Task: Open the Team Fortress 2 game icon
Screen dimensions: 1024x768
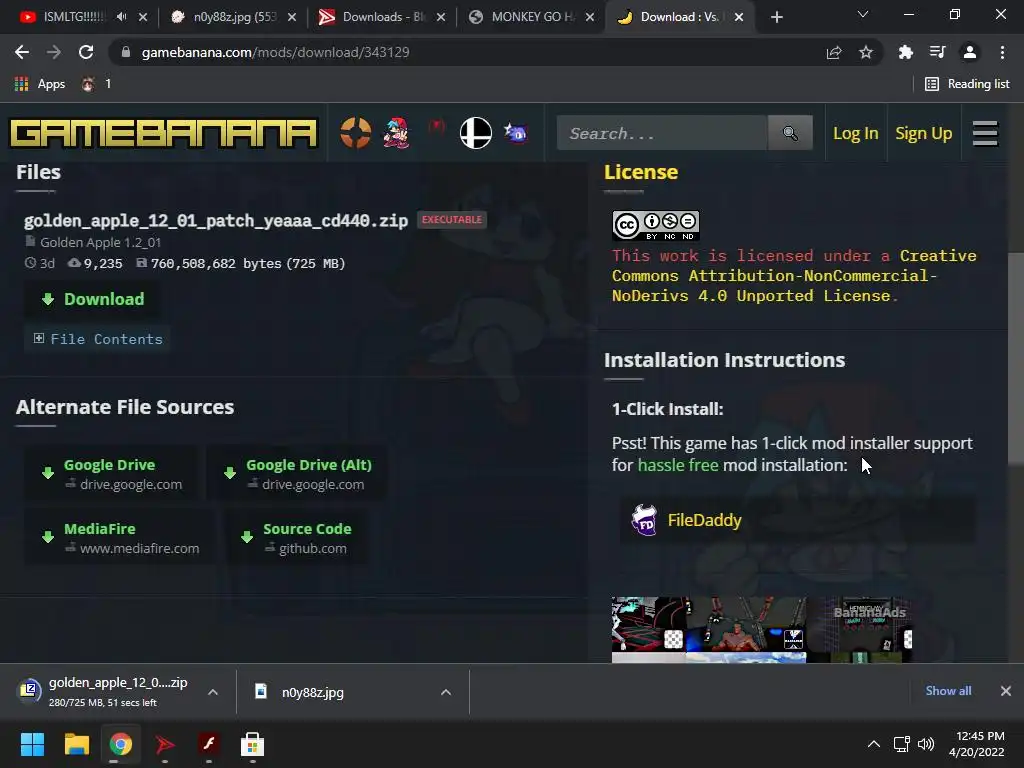Action: tap(355, 133)
